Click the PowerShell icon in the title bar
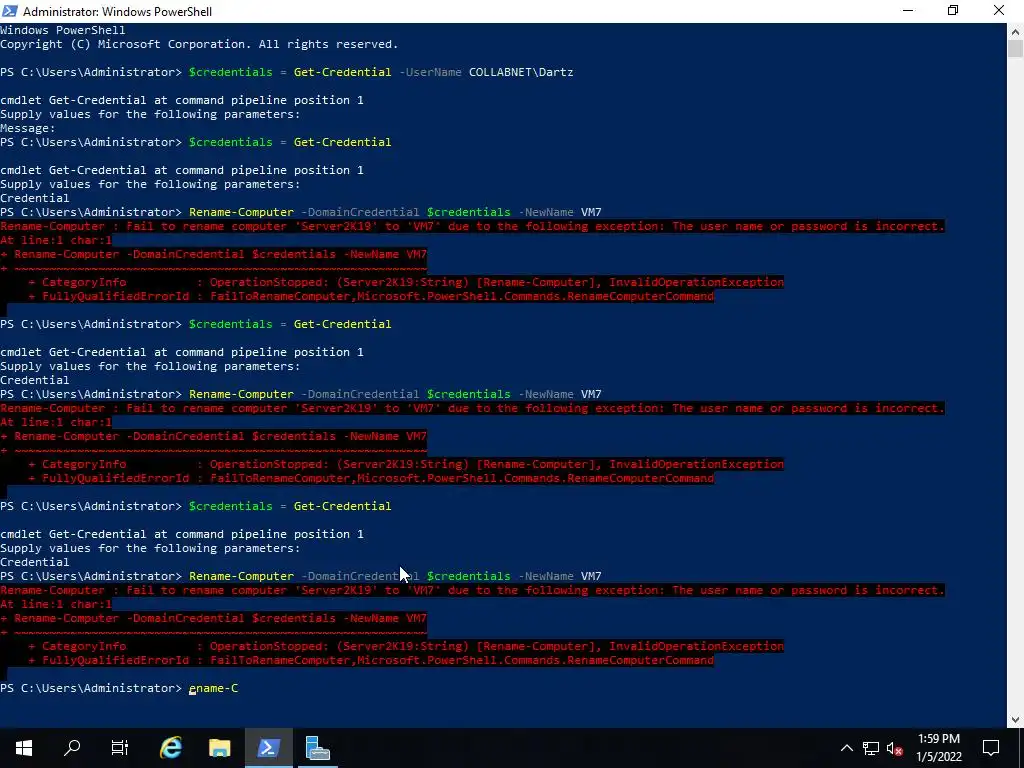Image resolution: width=1024 pixels, height=768 pixels. point(10,11)
